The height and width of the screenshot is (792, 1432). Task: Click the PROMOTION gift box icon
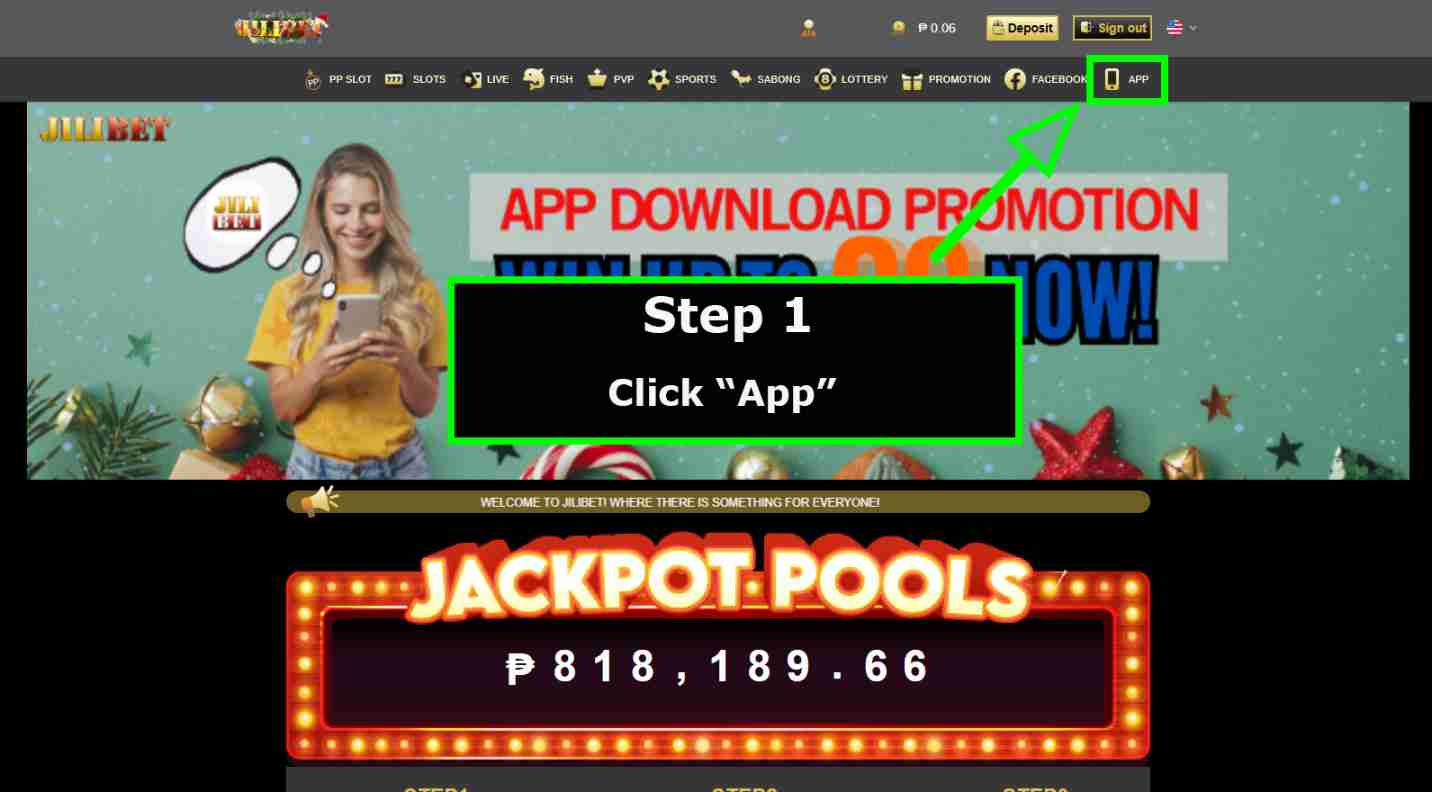[911, 80]
